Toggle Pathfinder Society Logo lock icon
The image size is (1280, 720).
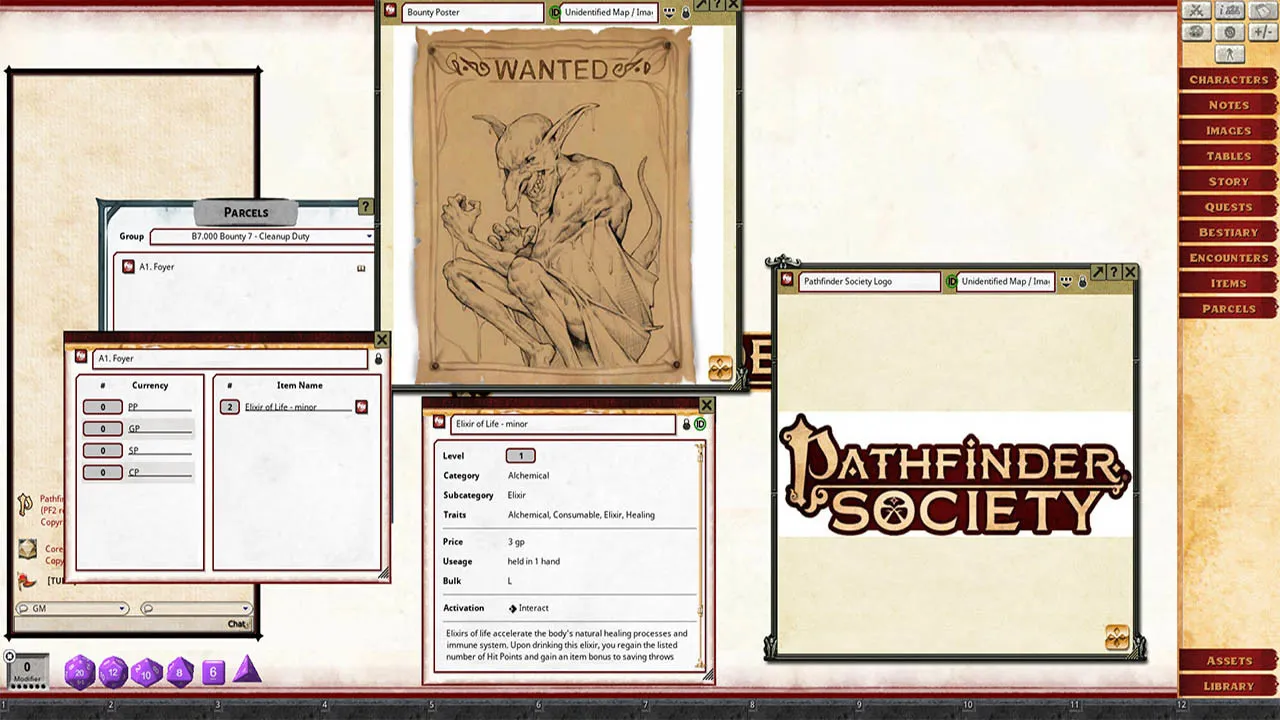tap(1083, 282)
